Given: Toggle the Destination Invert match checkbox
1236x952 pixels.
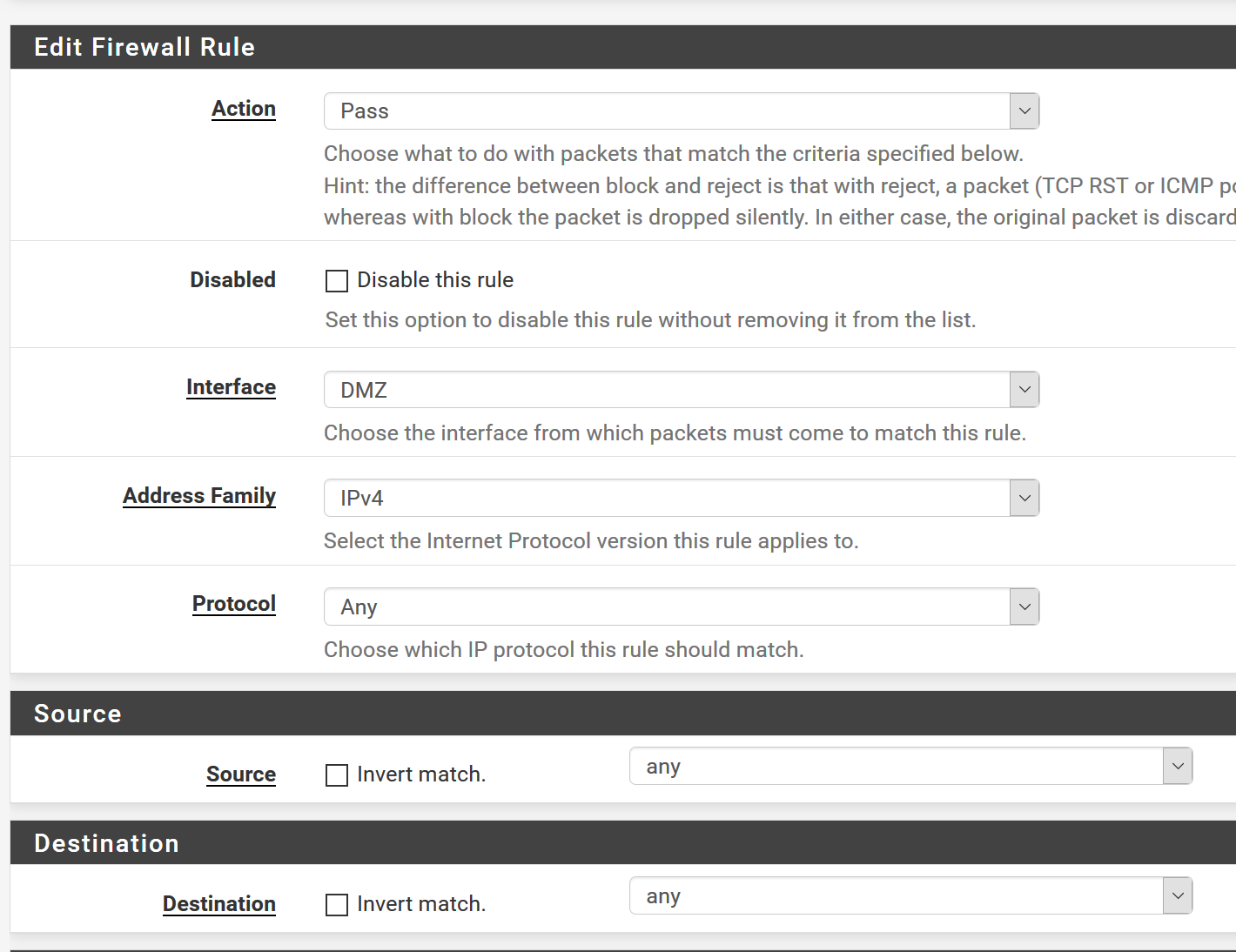Looking at the screenshot, I should [337, 905].
